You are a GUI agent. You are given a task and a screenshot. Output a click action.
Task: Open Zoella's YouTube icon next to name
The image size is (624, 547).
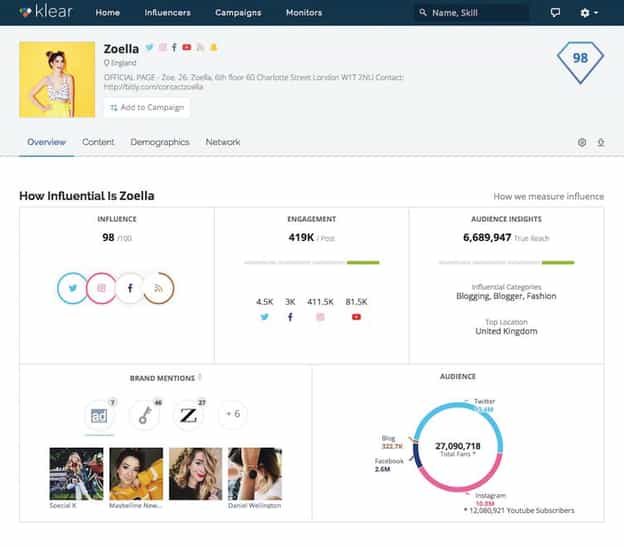click(x=186, y=47)
